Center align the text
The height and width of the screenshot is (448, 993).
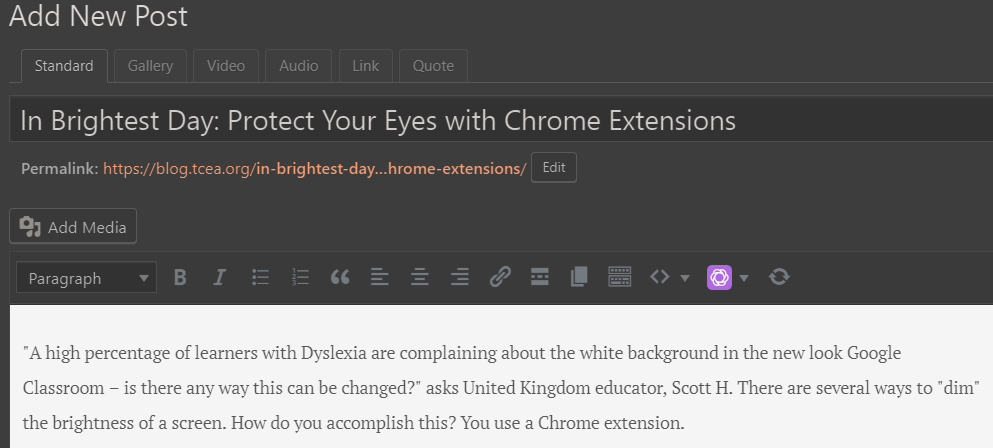tap(420, 277)
